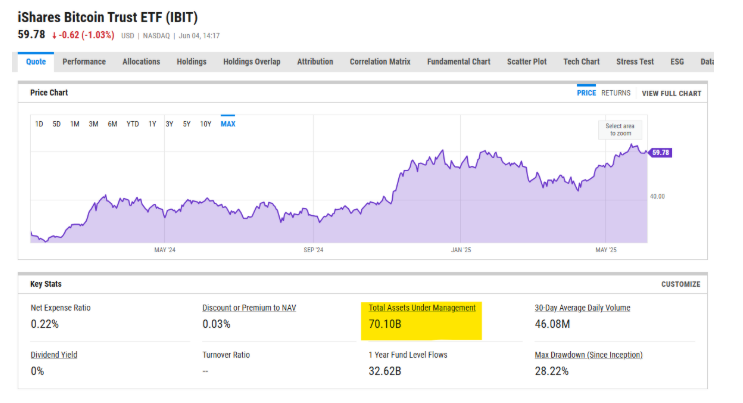Open the Allocations tab

141,62
